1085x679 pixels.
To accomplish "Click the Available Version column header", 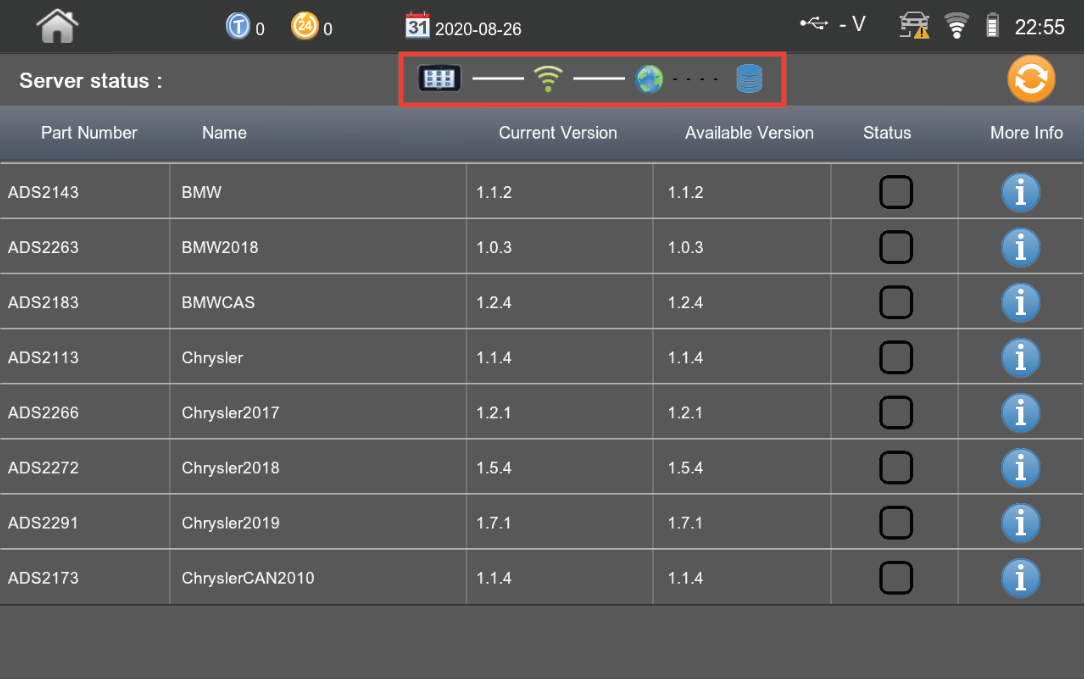I will [x=749, y=133].
